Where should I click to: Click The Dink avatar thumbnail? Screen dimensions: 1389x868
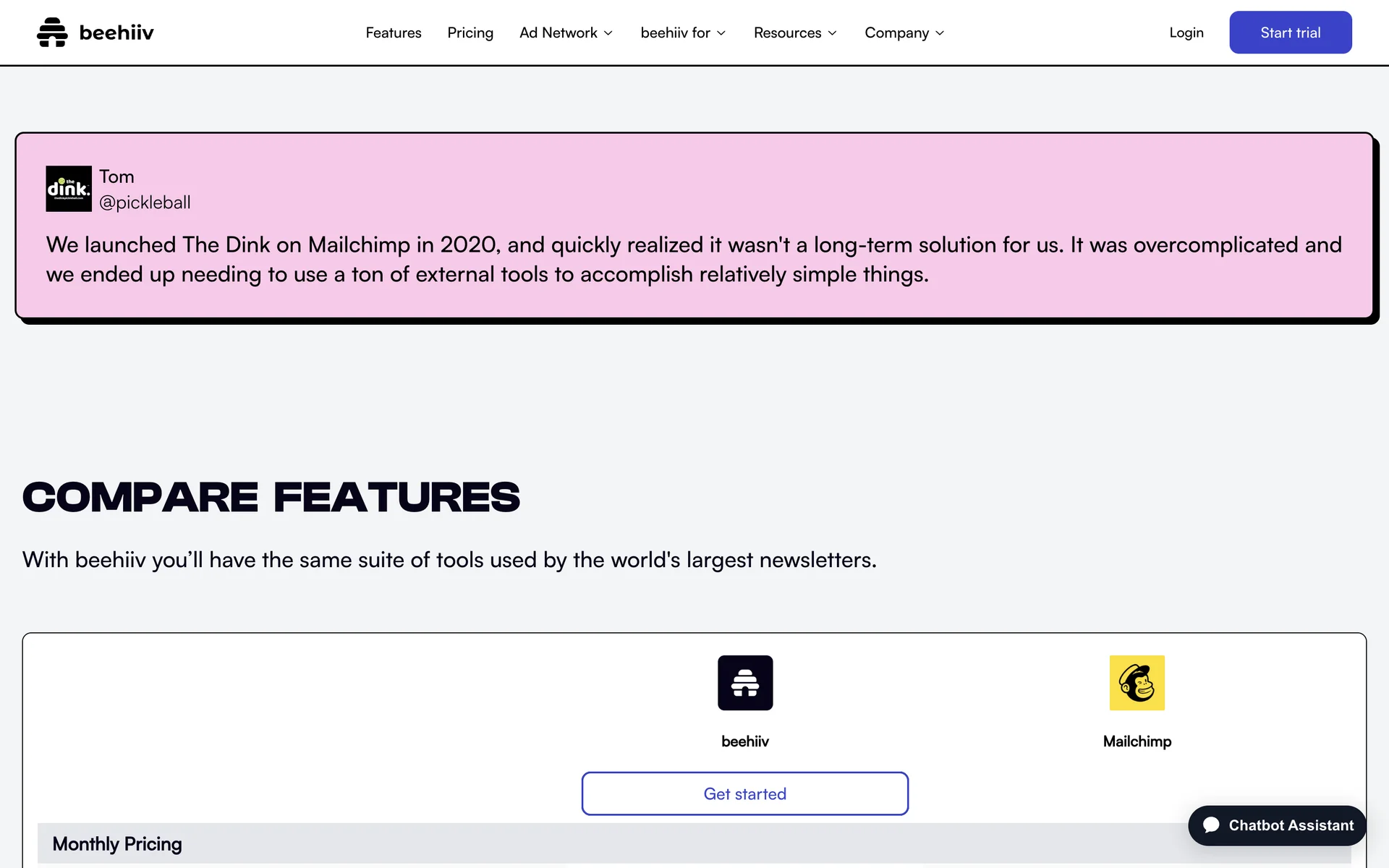(x=69, y=189)
